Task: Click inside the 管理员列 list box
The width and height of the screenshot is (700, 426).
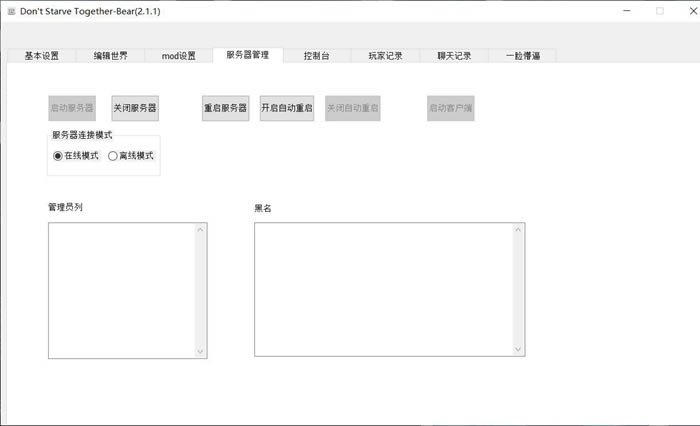Action: [121, 290]
